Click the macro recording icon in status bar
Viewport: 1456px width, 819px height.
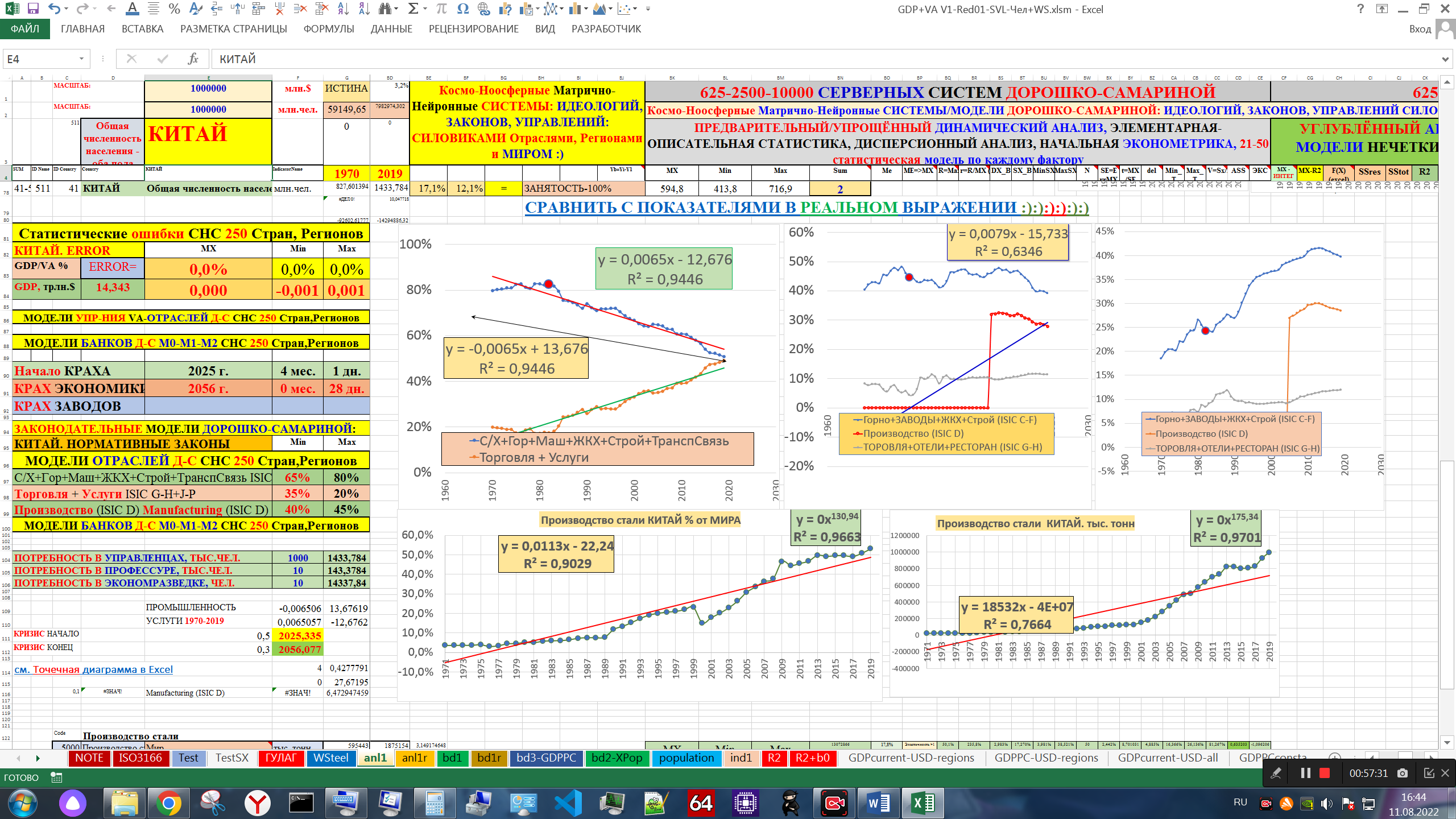coord(56,777)
